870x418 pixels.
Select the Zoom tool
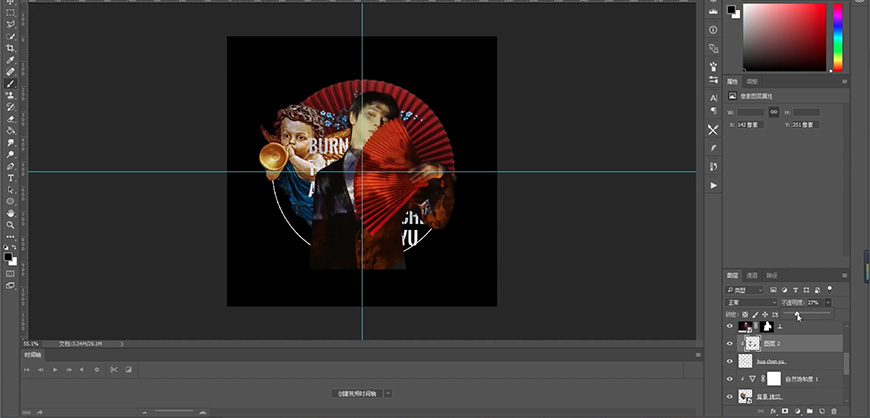[x=11, y=225]
